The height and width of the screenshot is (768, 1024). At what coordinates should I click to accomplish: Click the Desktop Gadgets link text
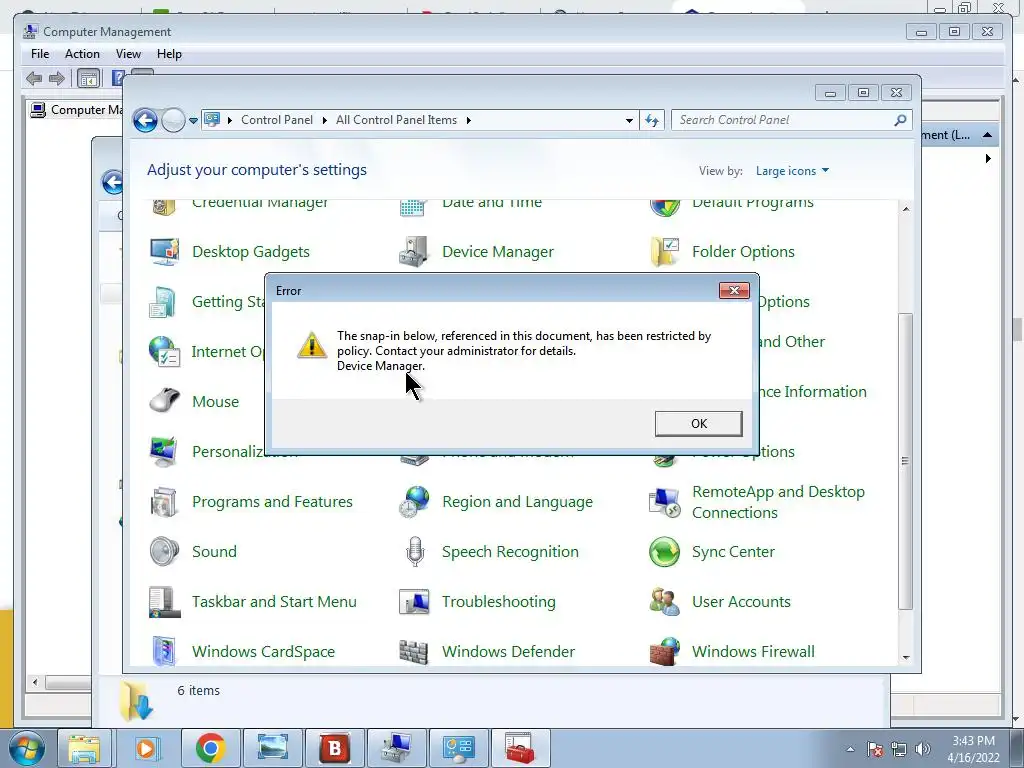pyautogui.click(x=251, y=252)
